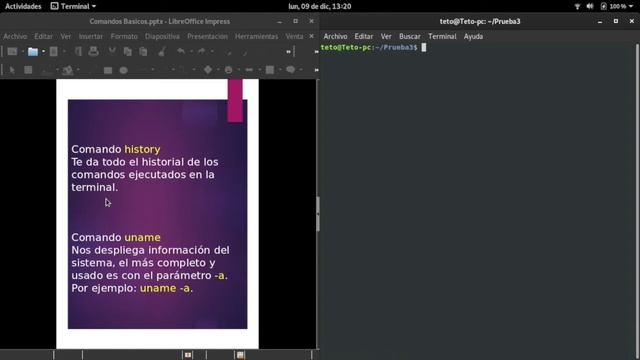The width and height of the screenshot is (640, 360).
Task: Open the Presentación menu in Impress
Action: point(207,36)
